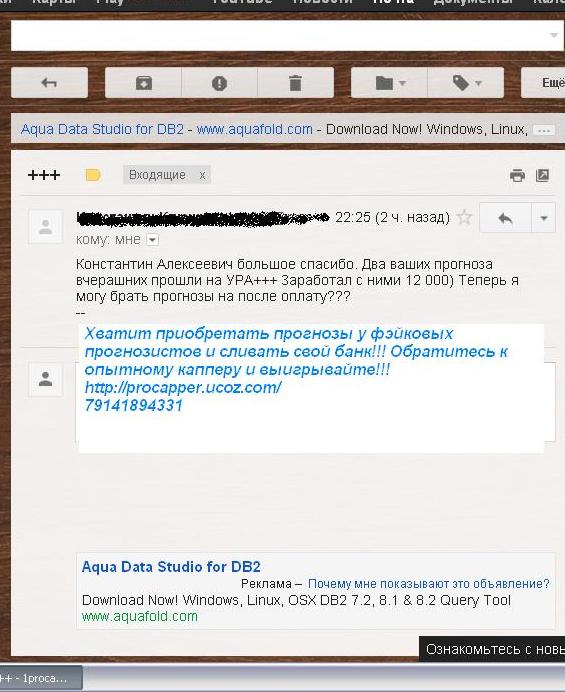
Task: Expand more reply options next to Reply
Action: pos(544,218)
